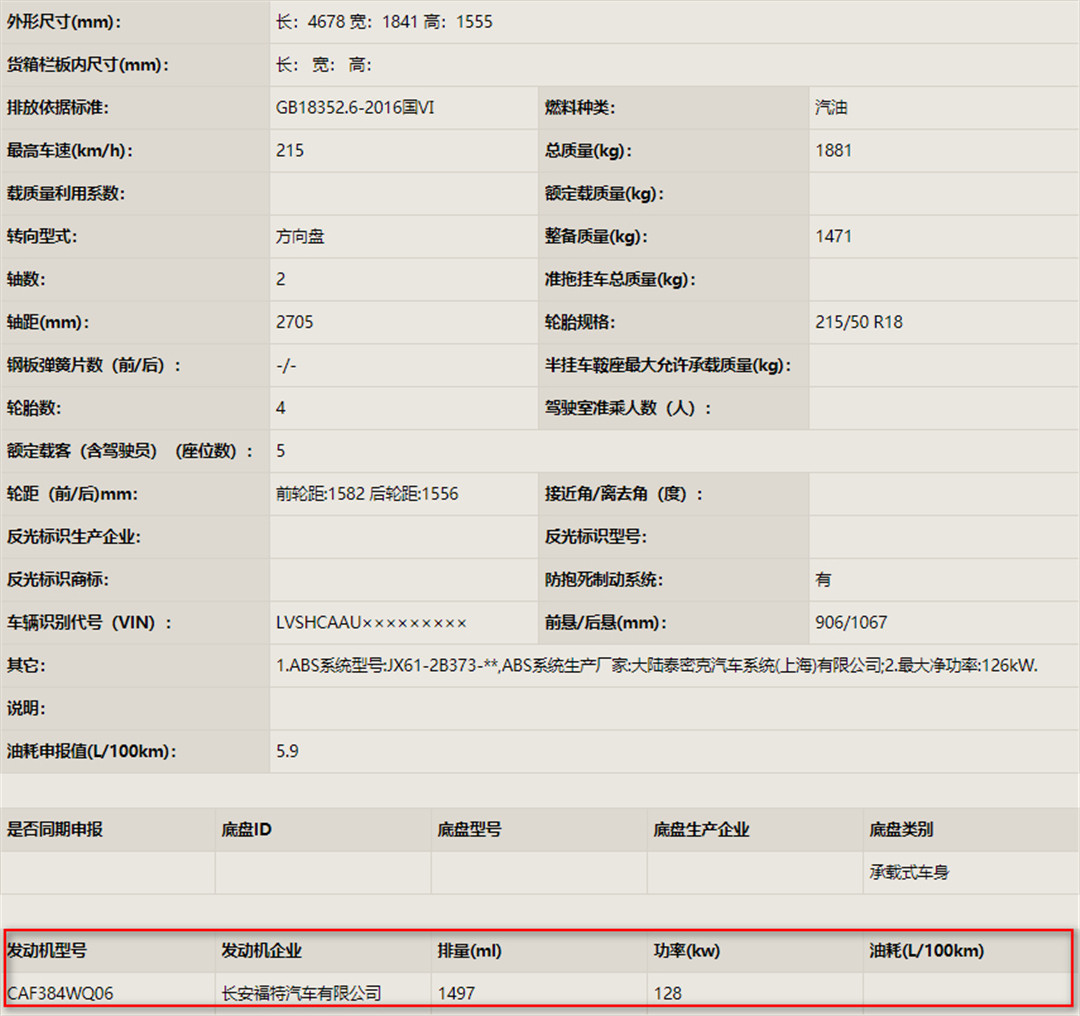1080x1016 pixels.
Task: Select the emission standard GB18352.6-2016国VI
Action: pyautogui.click(x=355, y=108)
